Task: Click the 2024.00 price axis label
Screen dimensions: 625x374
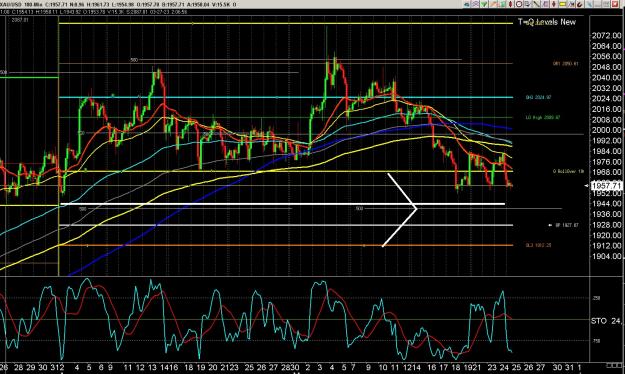Action: click(607, 98)
